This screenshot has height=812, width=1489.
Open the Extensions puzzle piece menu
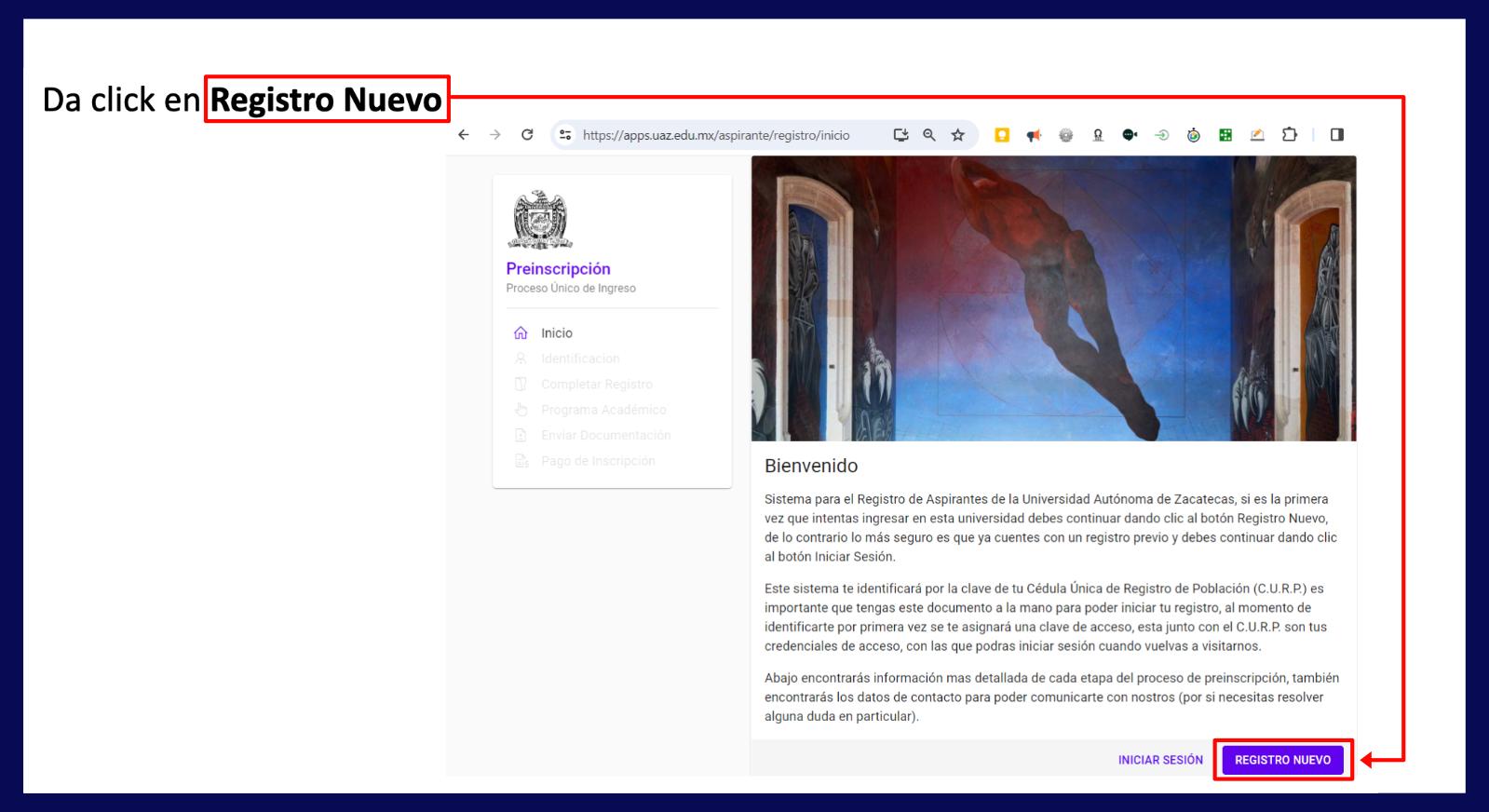(x=1290, y=135)
